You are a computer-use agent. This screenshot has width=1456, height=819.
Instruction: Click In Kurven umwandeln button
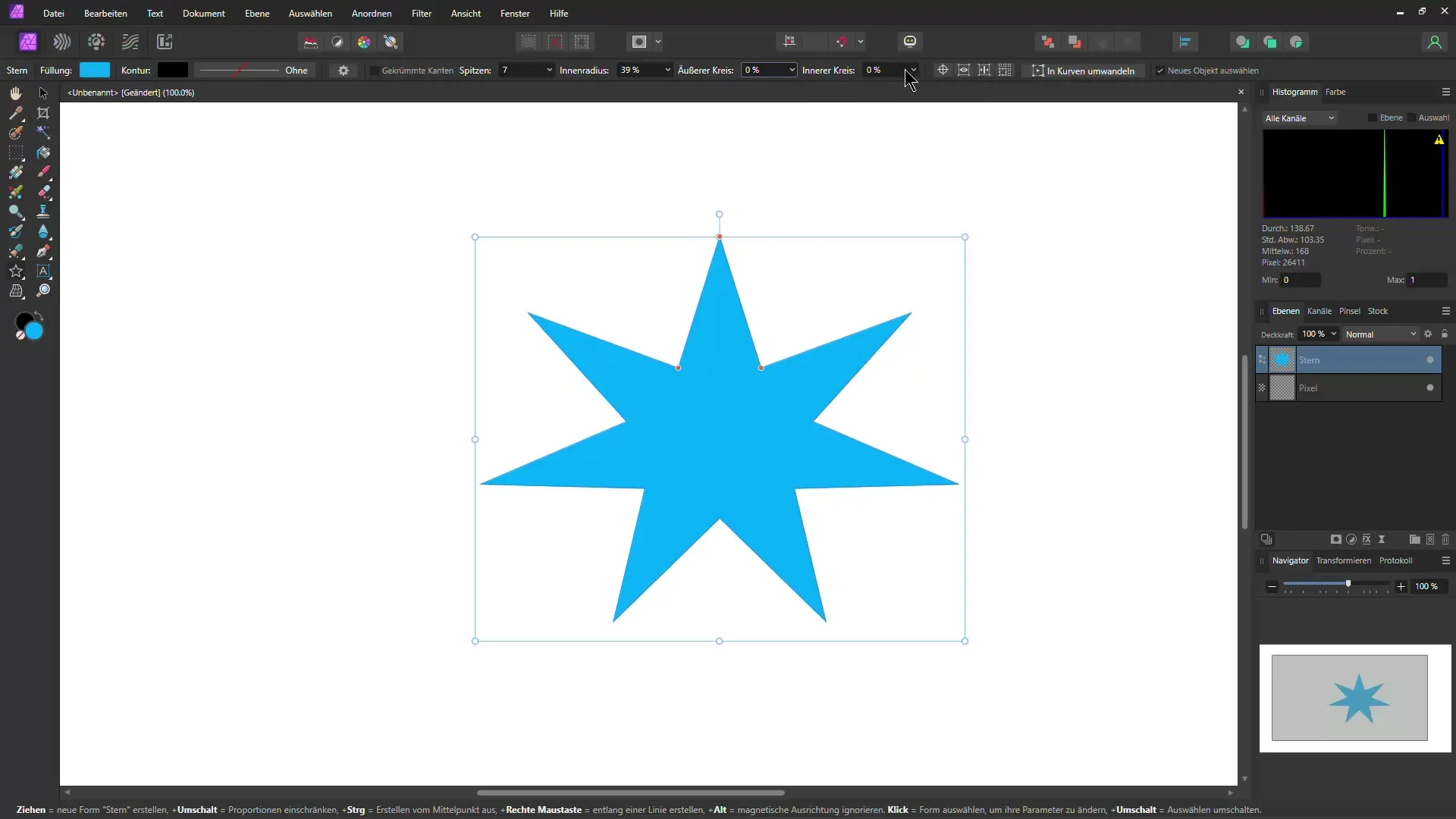click(x=1083, y=71)
